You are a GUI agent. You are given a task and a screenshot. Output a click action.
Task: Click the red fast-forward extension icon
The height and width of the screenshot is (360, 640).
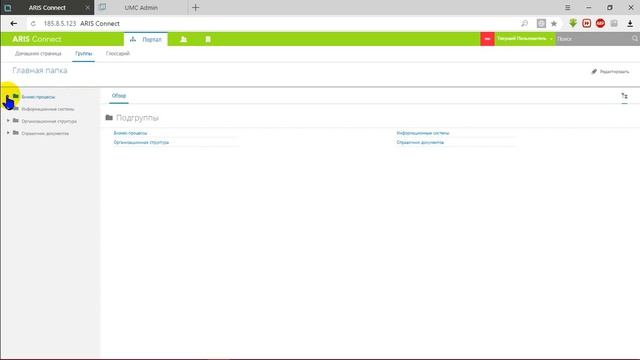pos(587,23)
